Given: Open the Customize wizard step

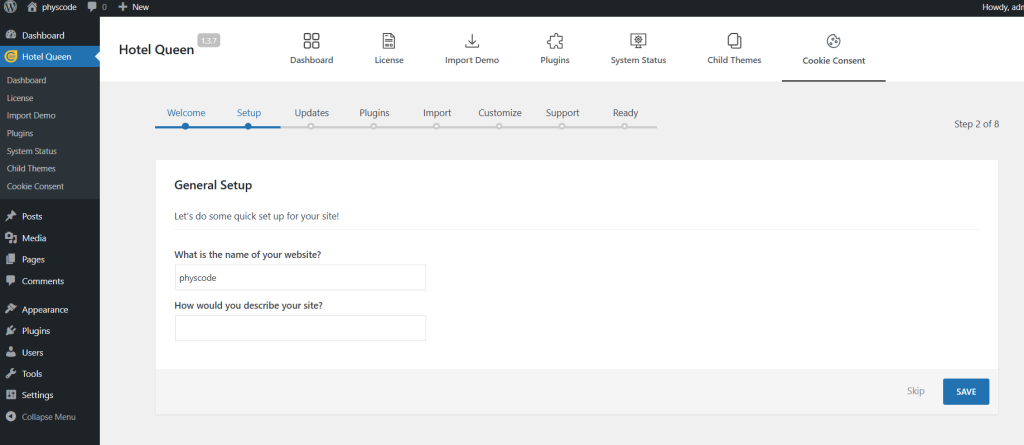Looking at the screenshot, I should 500,113.
